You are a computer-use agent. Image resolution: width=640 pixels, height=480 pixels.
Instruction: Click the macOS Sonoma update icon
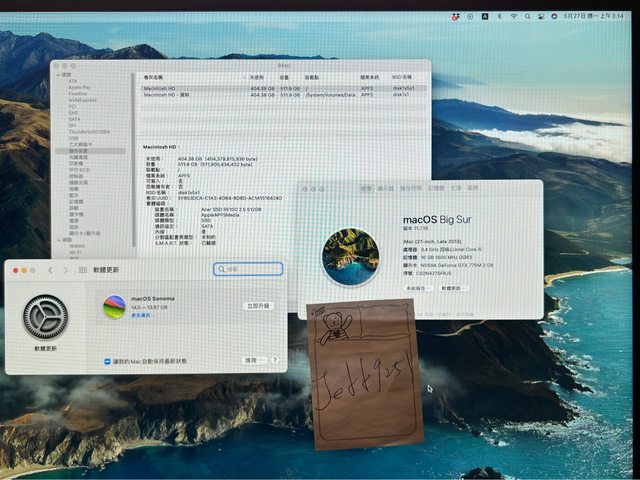(114, 307)
